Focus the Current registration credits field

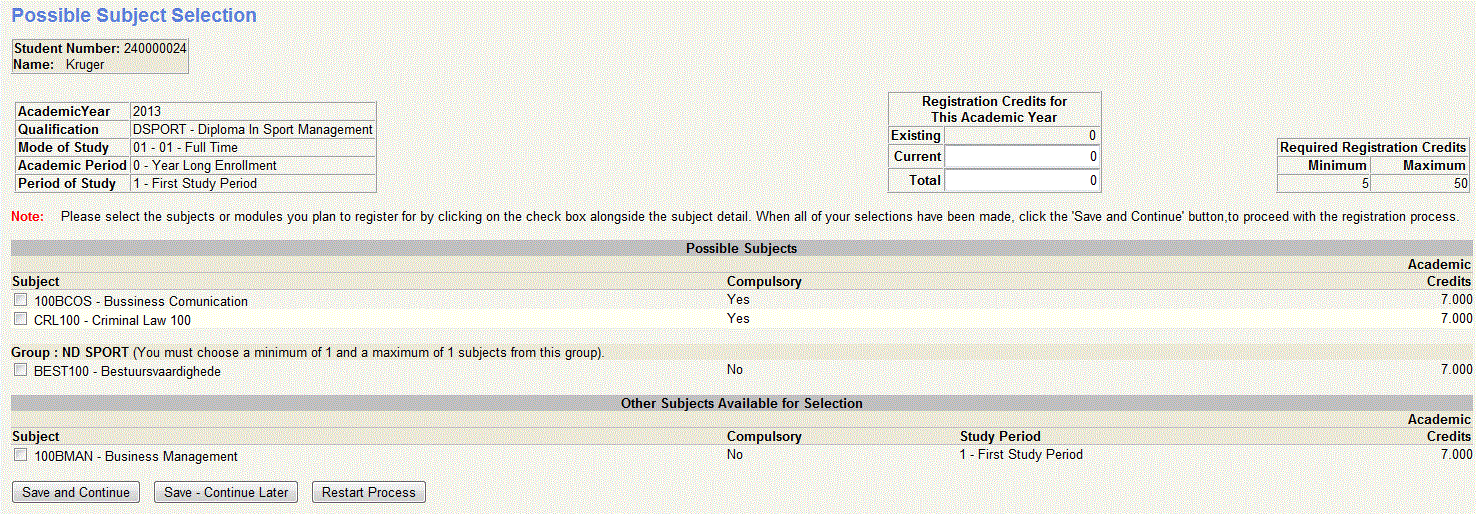click(x=1022, y=157)
